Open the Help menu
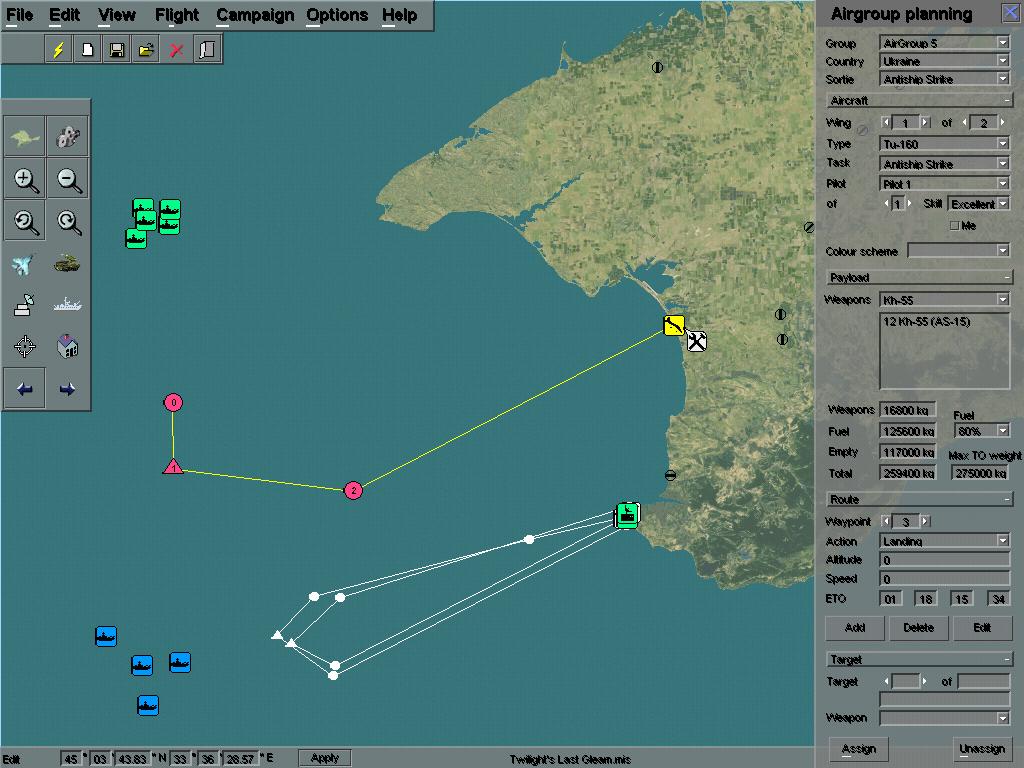The image size is (1024, 768). [x=400, y=15]
